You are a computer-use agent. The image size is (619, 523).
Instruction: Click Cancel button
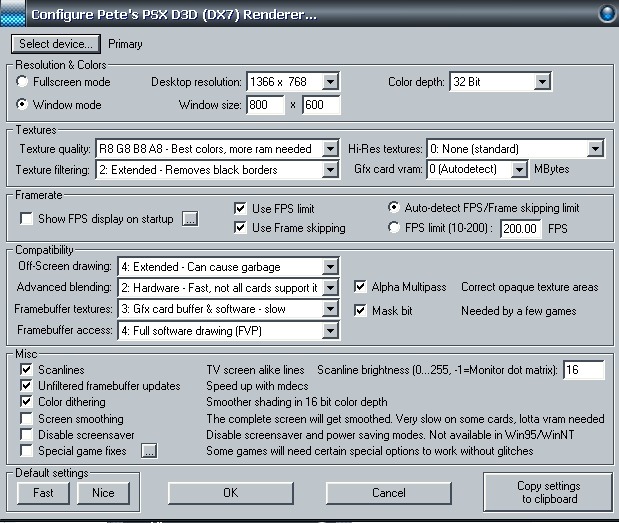pos(388,493)
